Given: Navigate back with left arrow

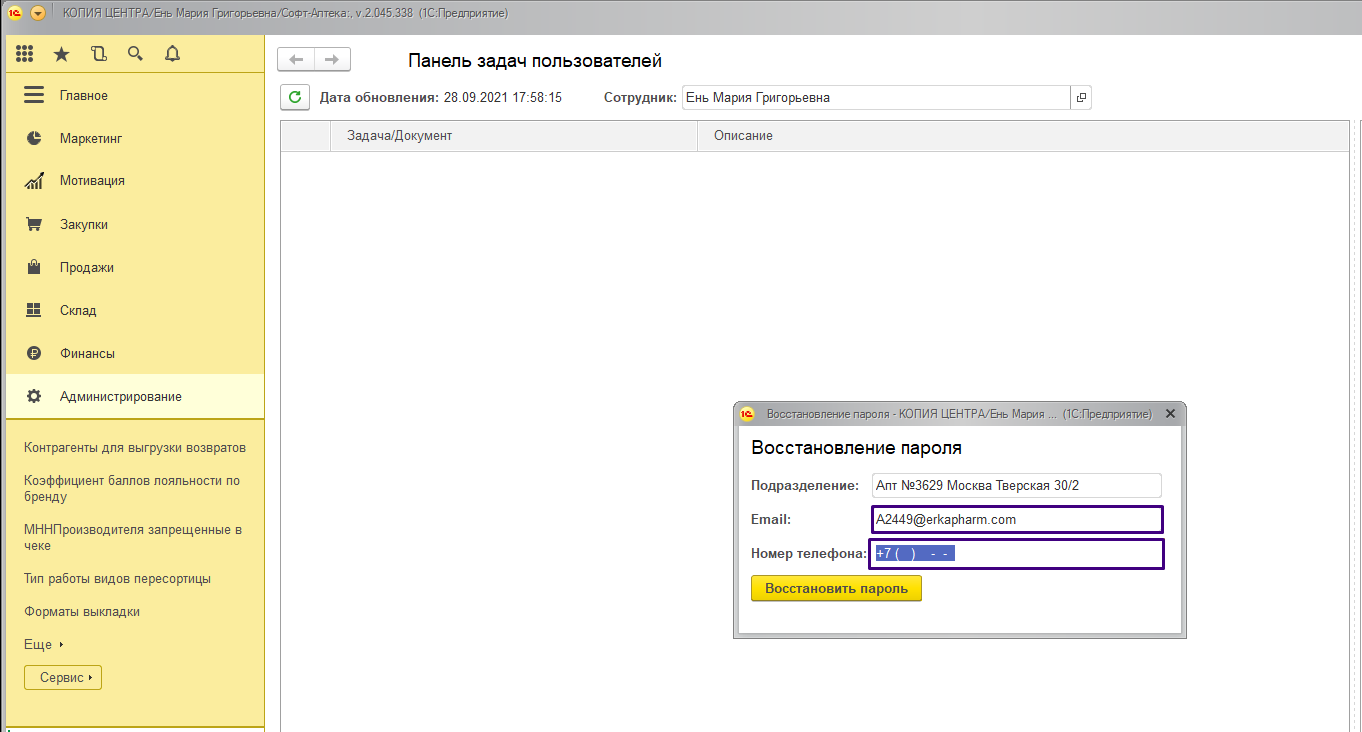Looking at the screenshot, I should tap(296, 60).
